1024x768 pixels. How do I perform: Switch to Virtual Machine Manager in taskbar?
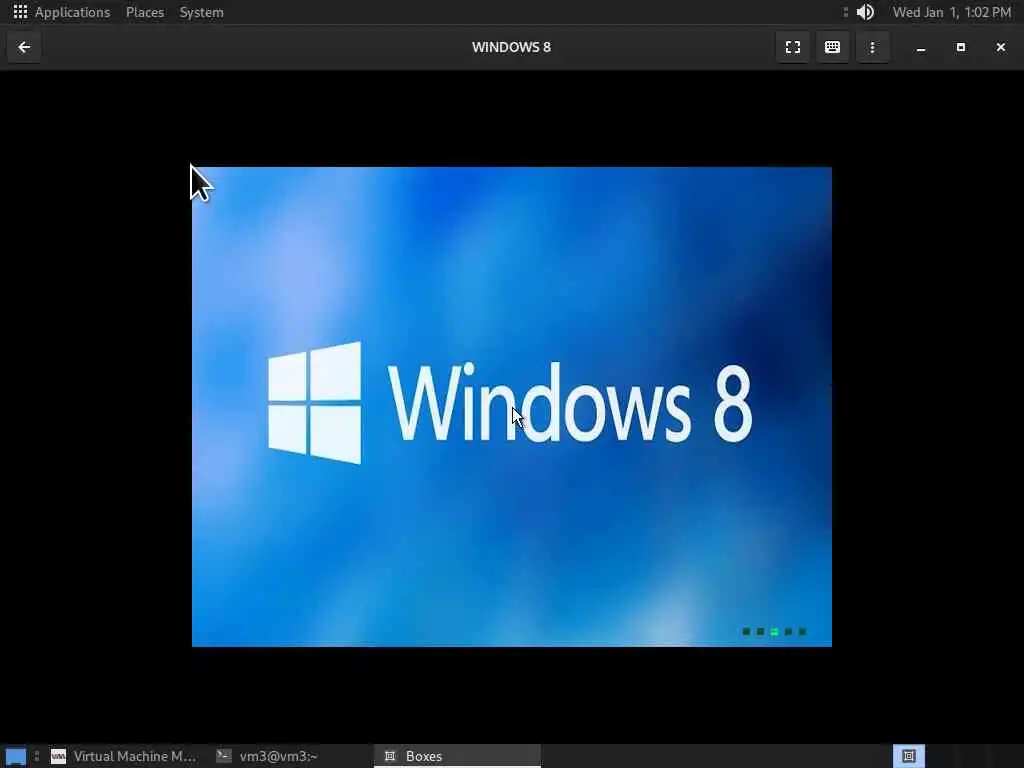pos(124,756)
